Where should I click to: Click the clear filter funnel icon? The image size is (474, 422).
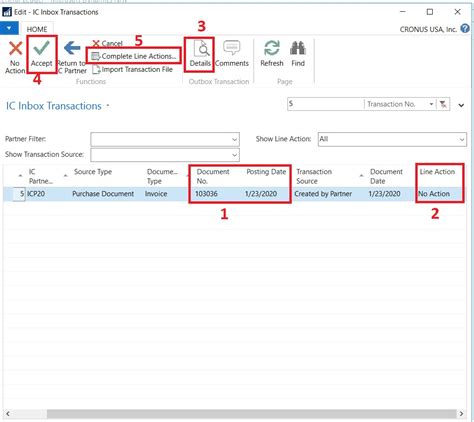443,104
